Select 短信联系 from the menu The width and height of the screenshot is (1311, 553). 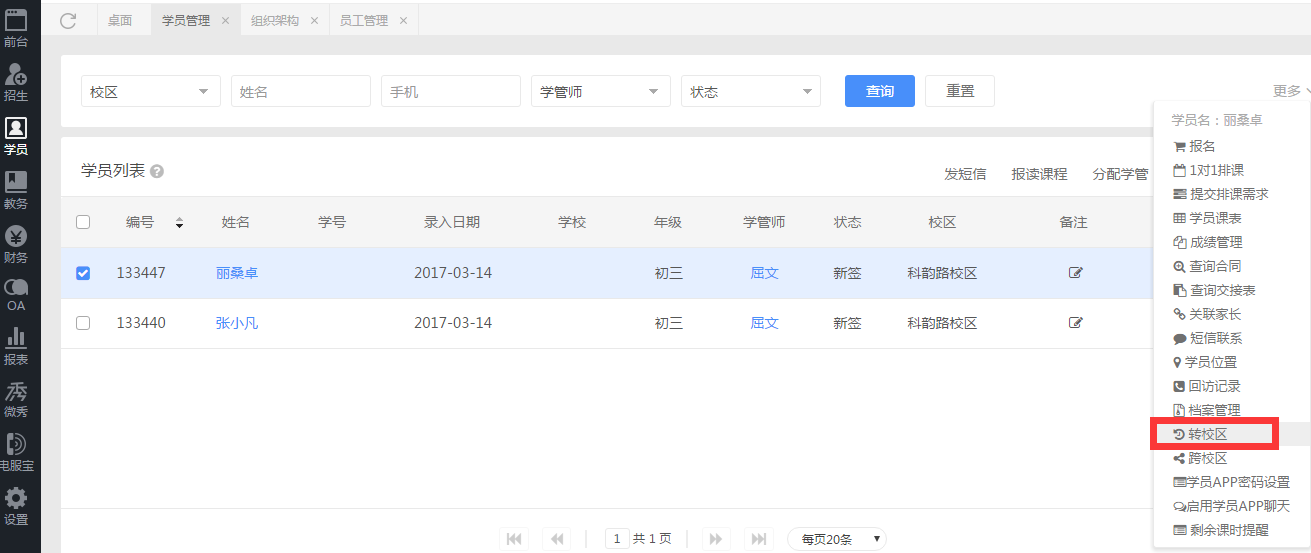(x=1207, y=338)
